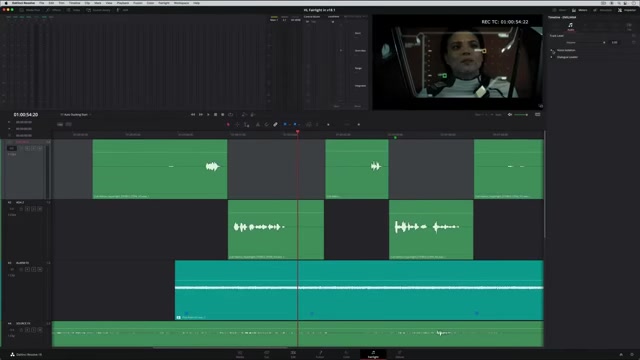640x360 pixels.
Task: Mute track A3 in track header
Action: (x=40, y=269)
